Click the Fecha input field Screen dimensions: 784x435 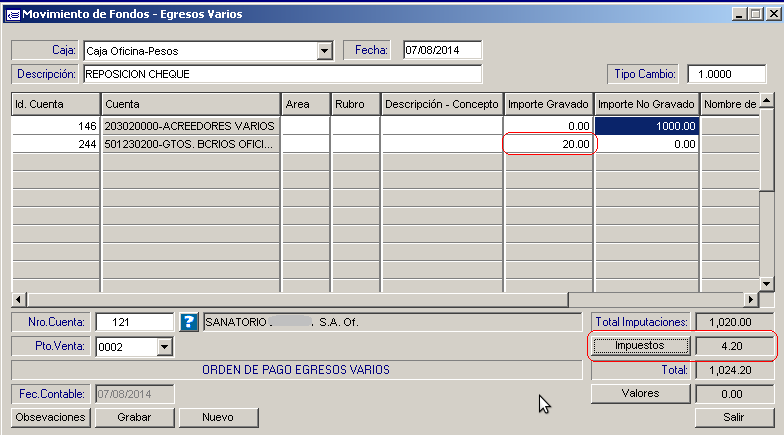click(x=442, y=50)
